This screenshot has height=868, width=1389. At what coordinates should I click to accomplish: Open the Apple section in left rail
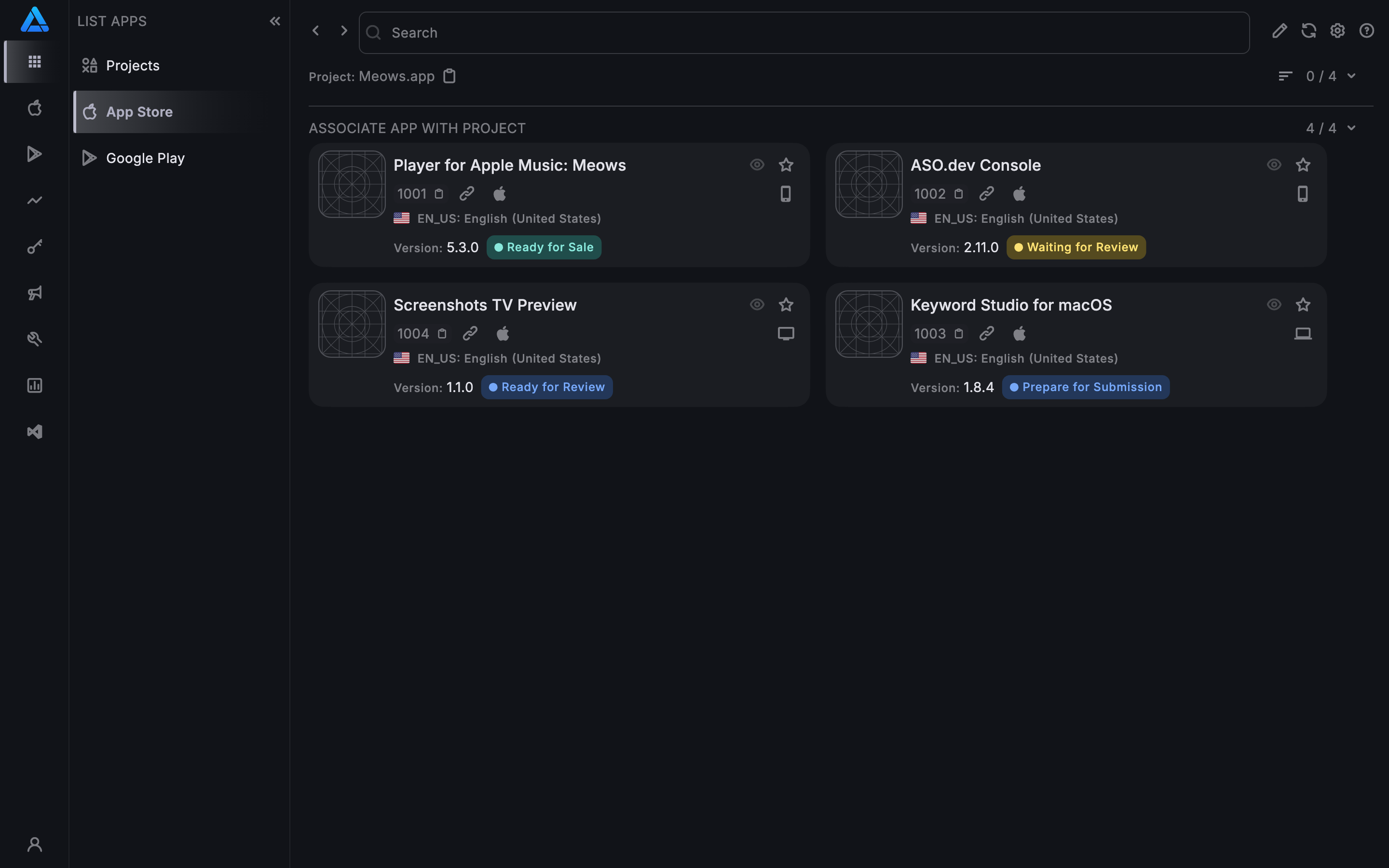click(34, 108)
